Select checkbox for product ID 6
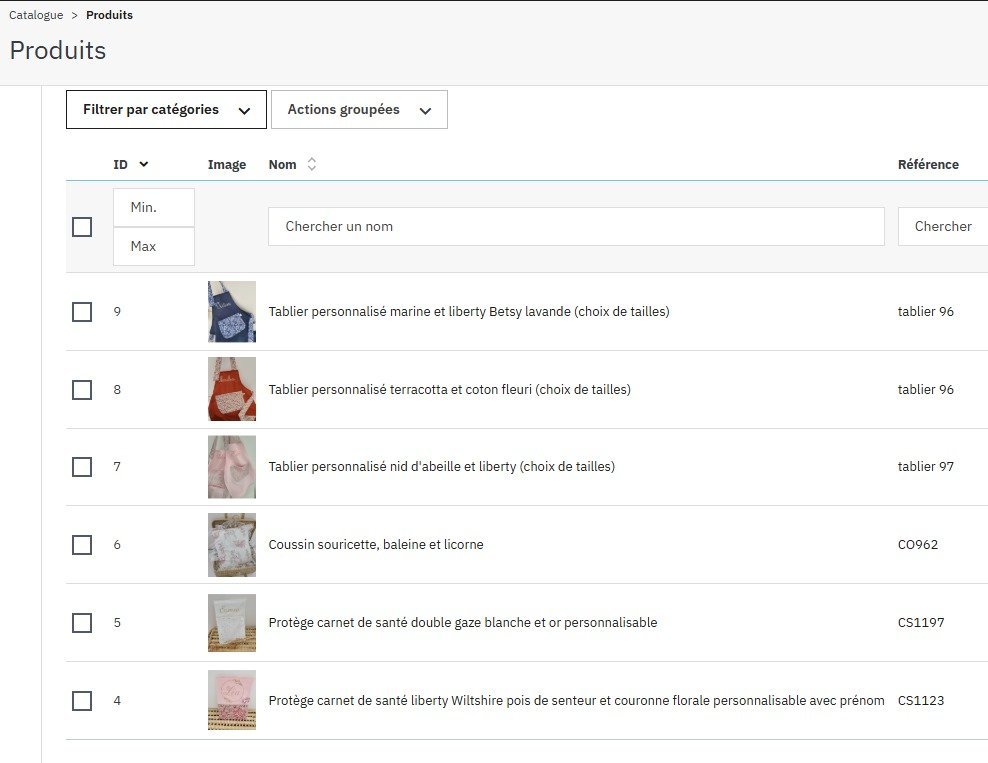The height and width of the screenshot is (763, 988). click(82, 545)
